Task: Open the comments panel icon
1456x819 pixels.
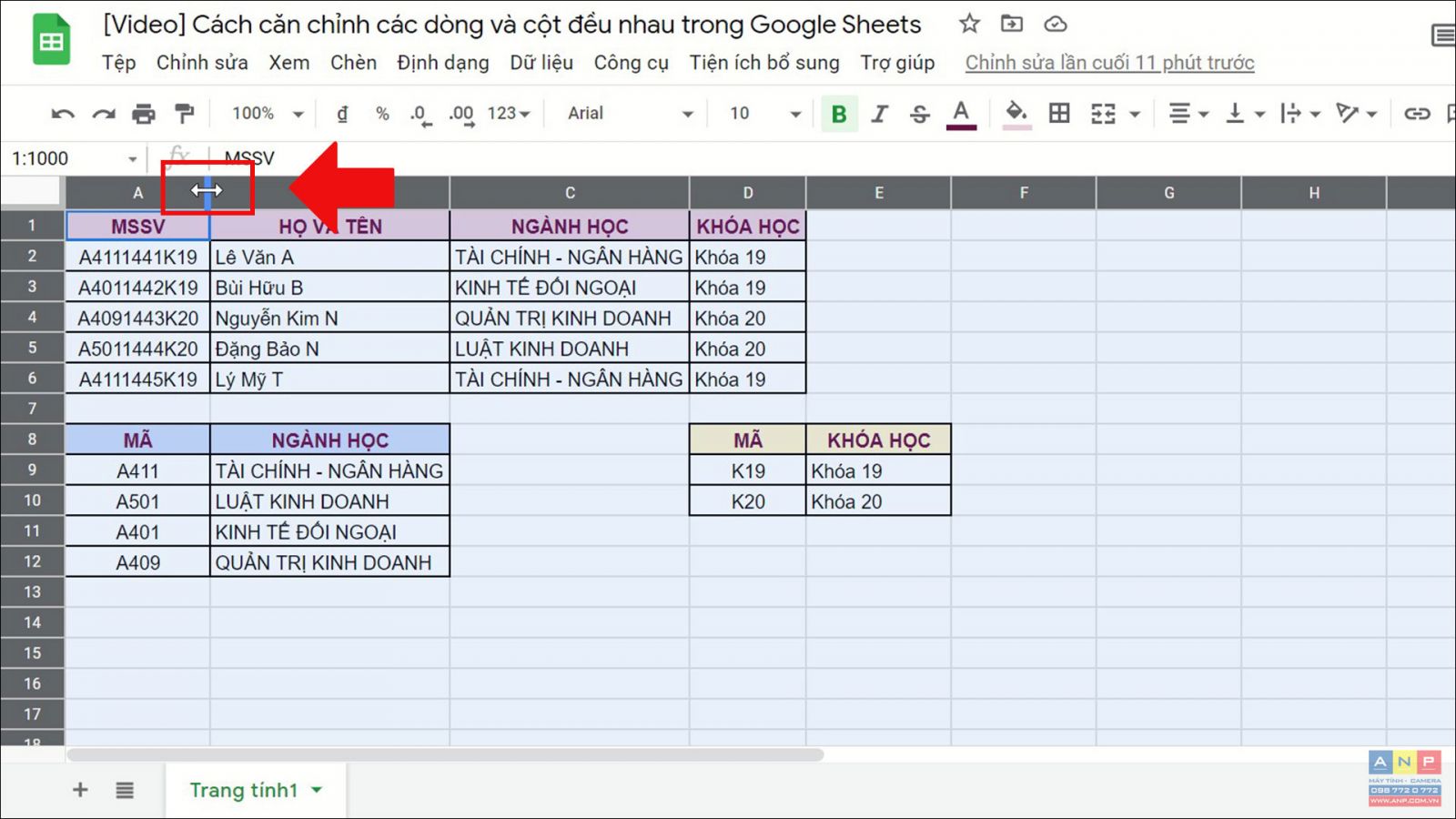Action: [1443, 35]
